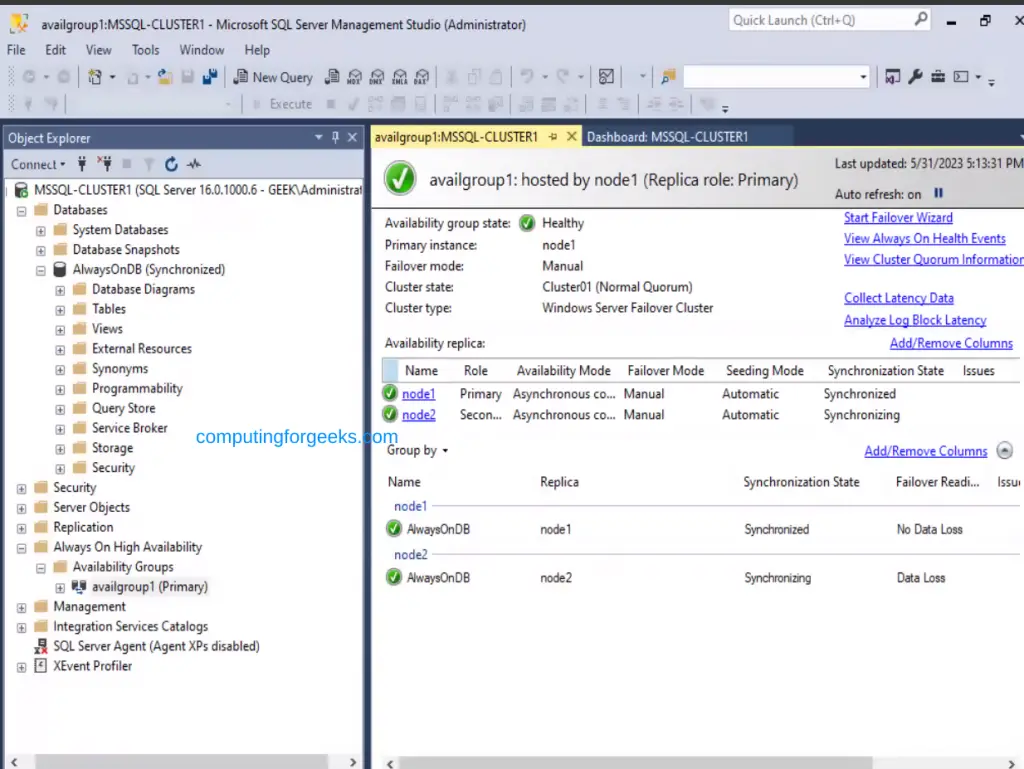
Task: Click the New Project toolbar icon
Action: tap(95, 77)
